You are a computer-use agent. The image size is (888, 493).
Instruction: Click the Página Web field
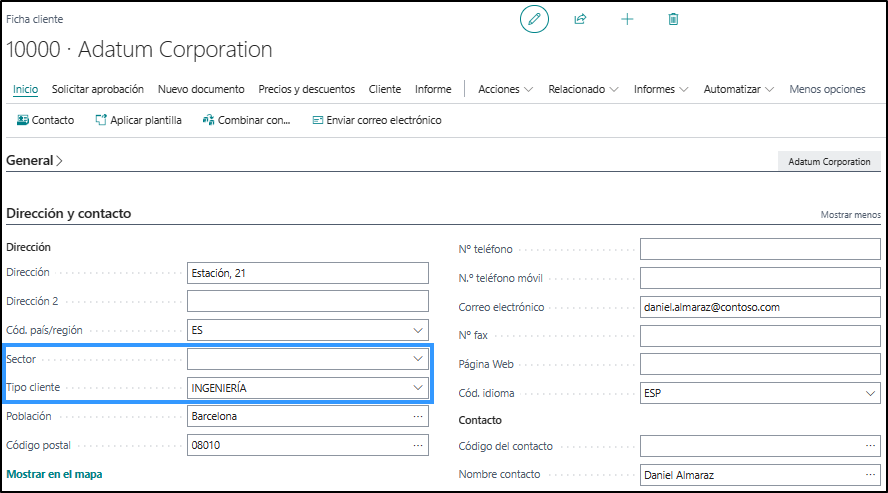tap(760, 364)
